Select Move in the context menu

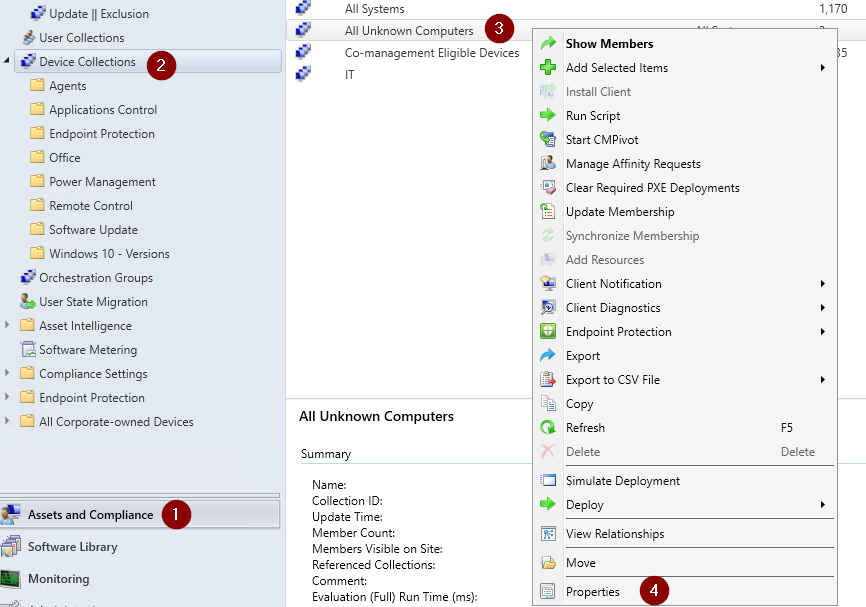tap(685, 562)
